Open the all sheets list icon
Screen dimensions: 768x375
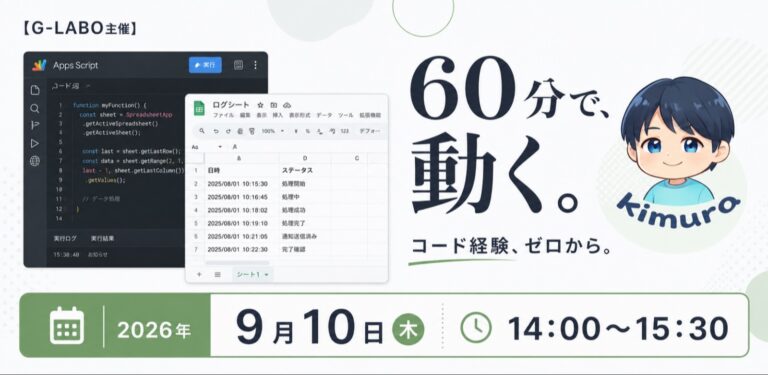(217, 275)
